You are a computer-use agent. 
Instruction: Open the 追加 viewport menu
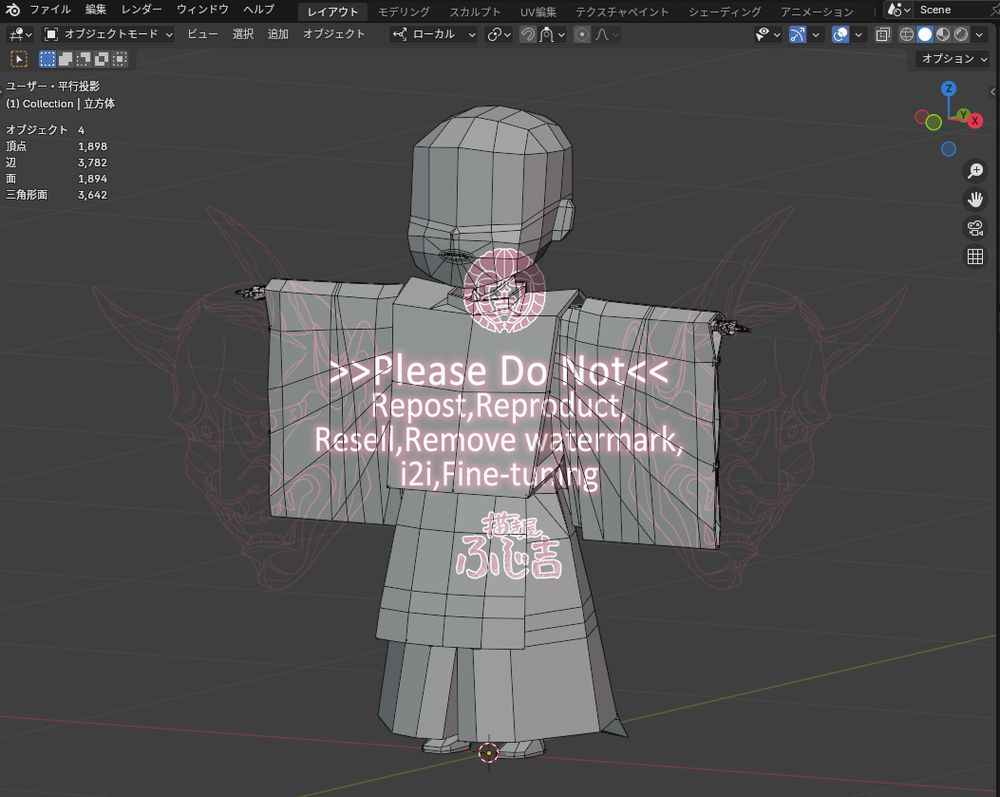point(278,34)
